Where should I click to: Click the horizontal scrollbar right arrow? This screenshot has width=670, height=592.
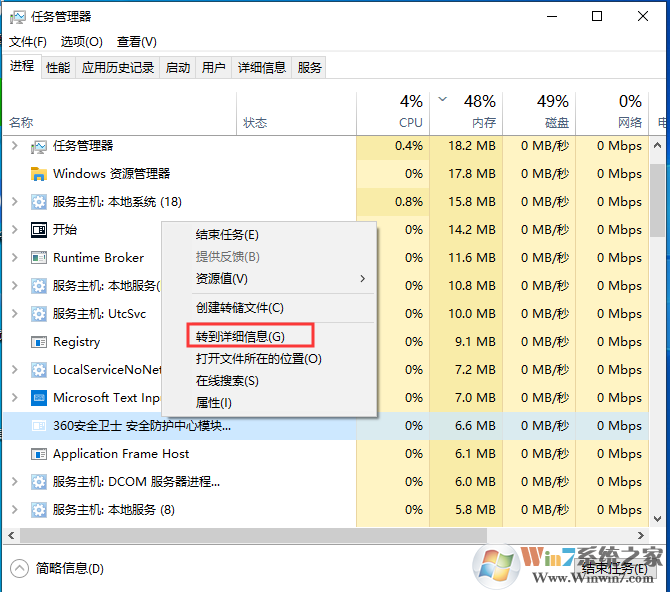pos(641,536)
